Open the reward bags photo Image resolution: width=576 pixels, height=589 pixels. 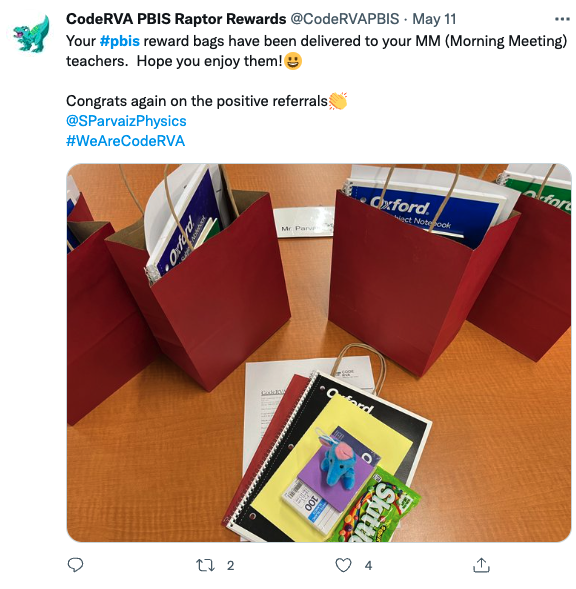(319, 353)
